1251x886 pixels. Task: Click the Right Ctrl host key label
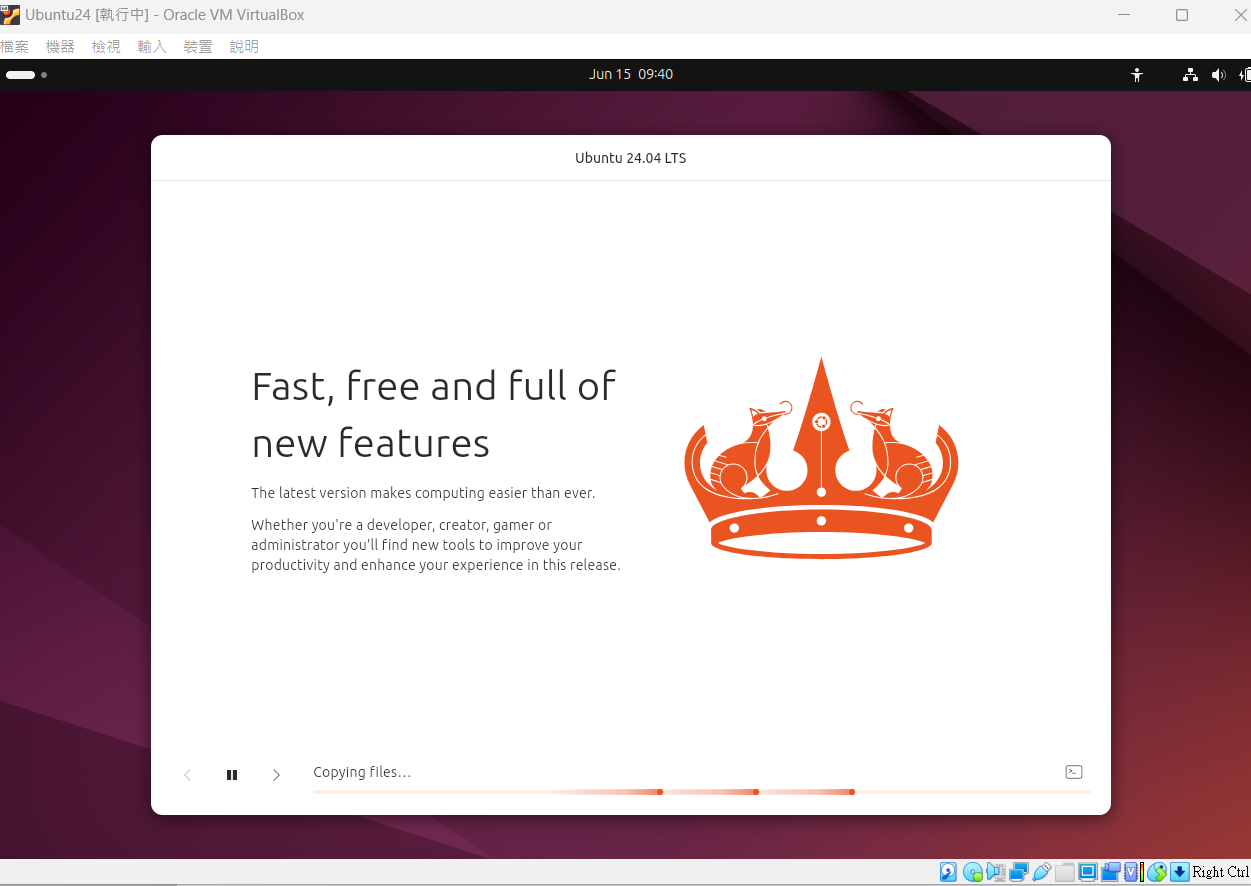click(1221, 872)
